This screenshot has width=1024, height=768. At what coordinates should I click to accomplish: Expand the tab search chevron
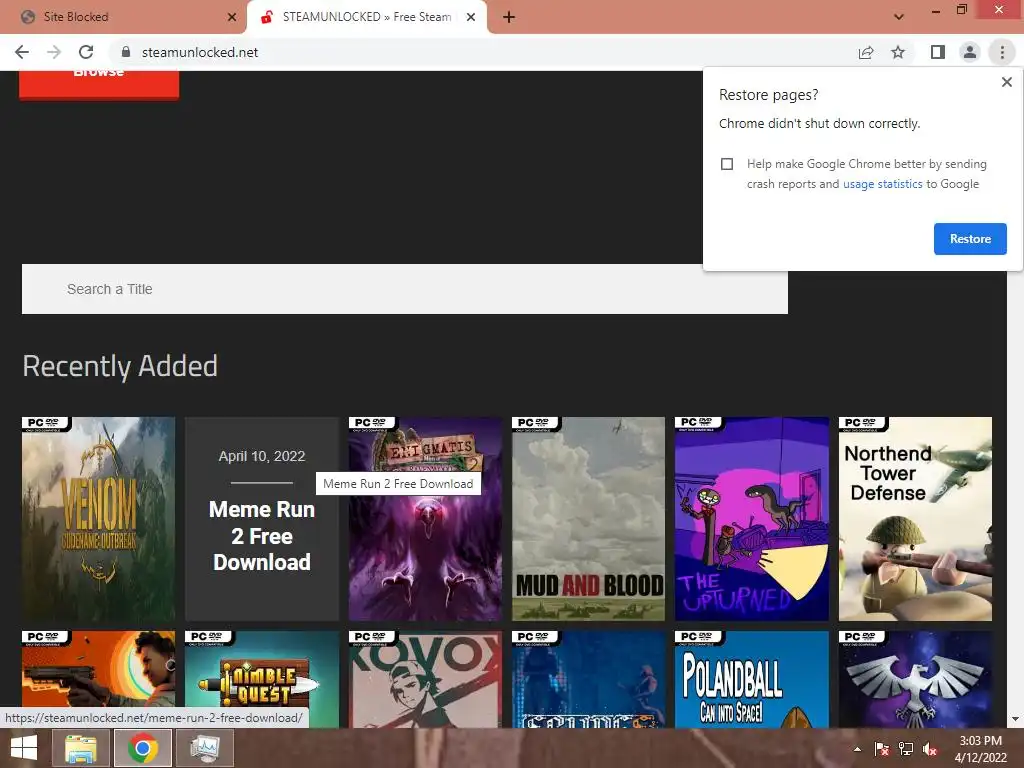tap(899, 17)
